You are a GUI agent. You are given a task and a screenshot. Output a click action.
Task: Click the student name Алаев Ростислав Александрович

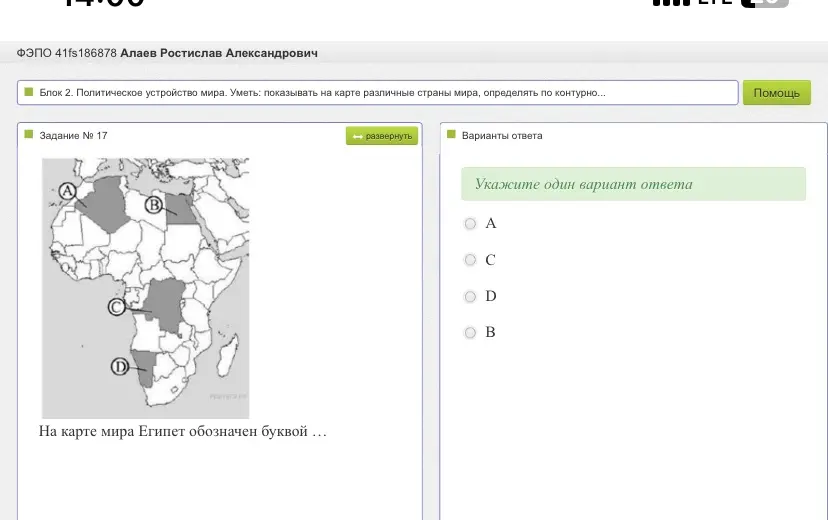tap(219, 53)
